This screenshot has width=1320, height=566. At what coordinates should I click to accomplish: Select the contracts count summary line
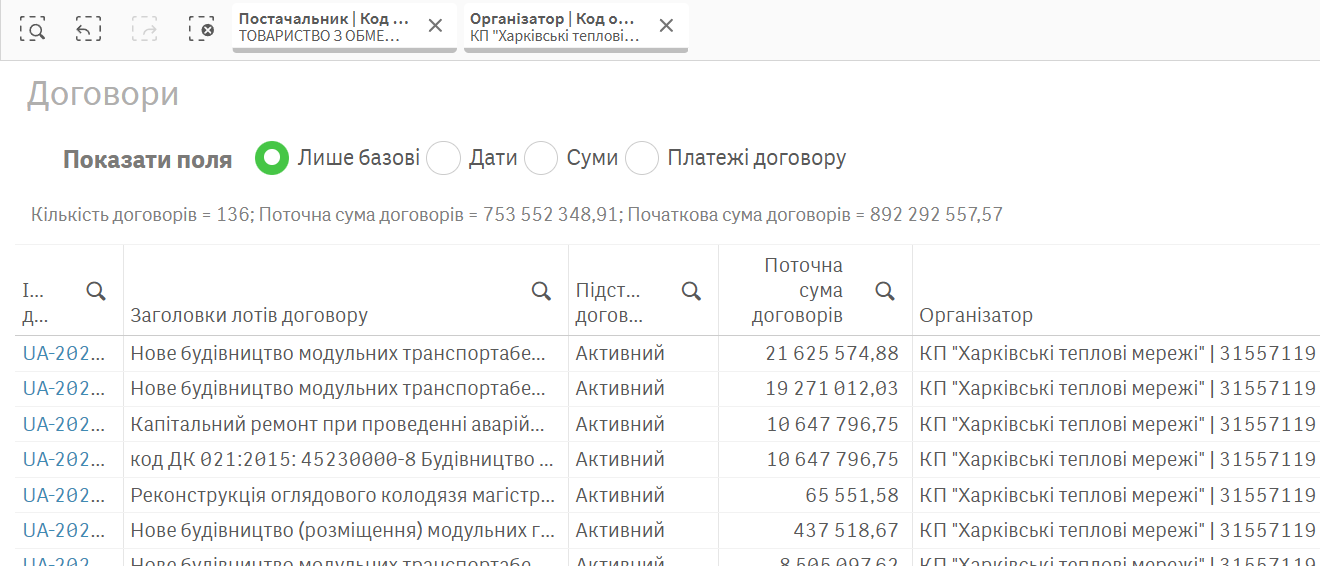pos(517,214)
